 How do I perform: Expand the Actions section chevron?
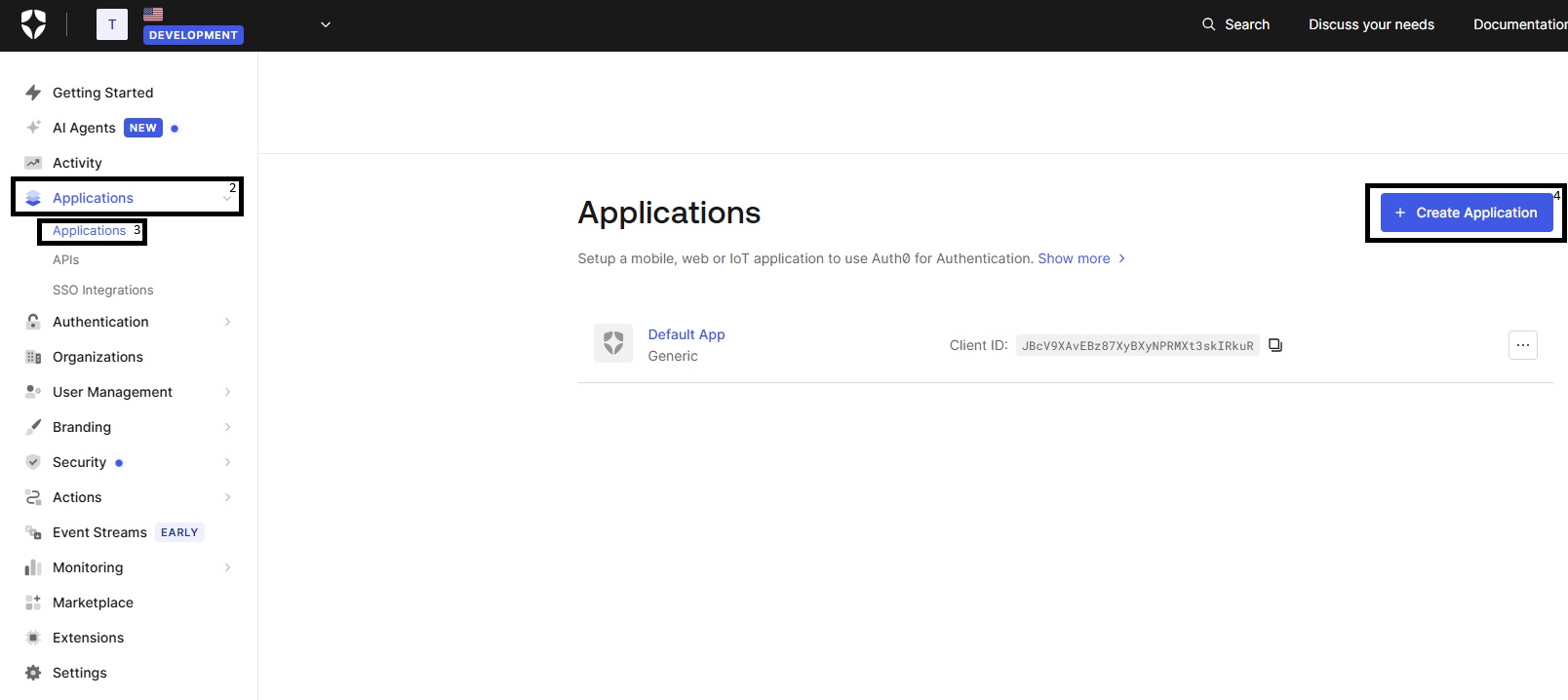click(x=227, y=497)
